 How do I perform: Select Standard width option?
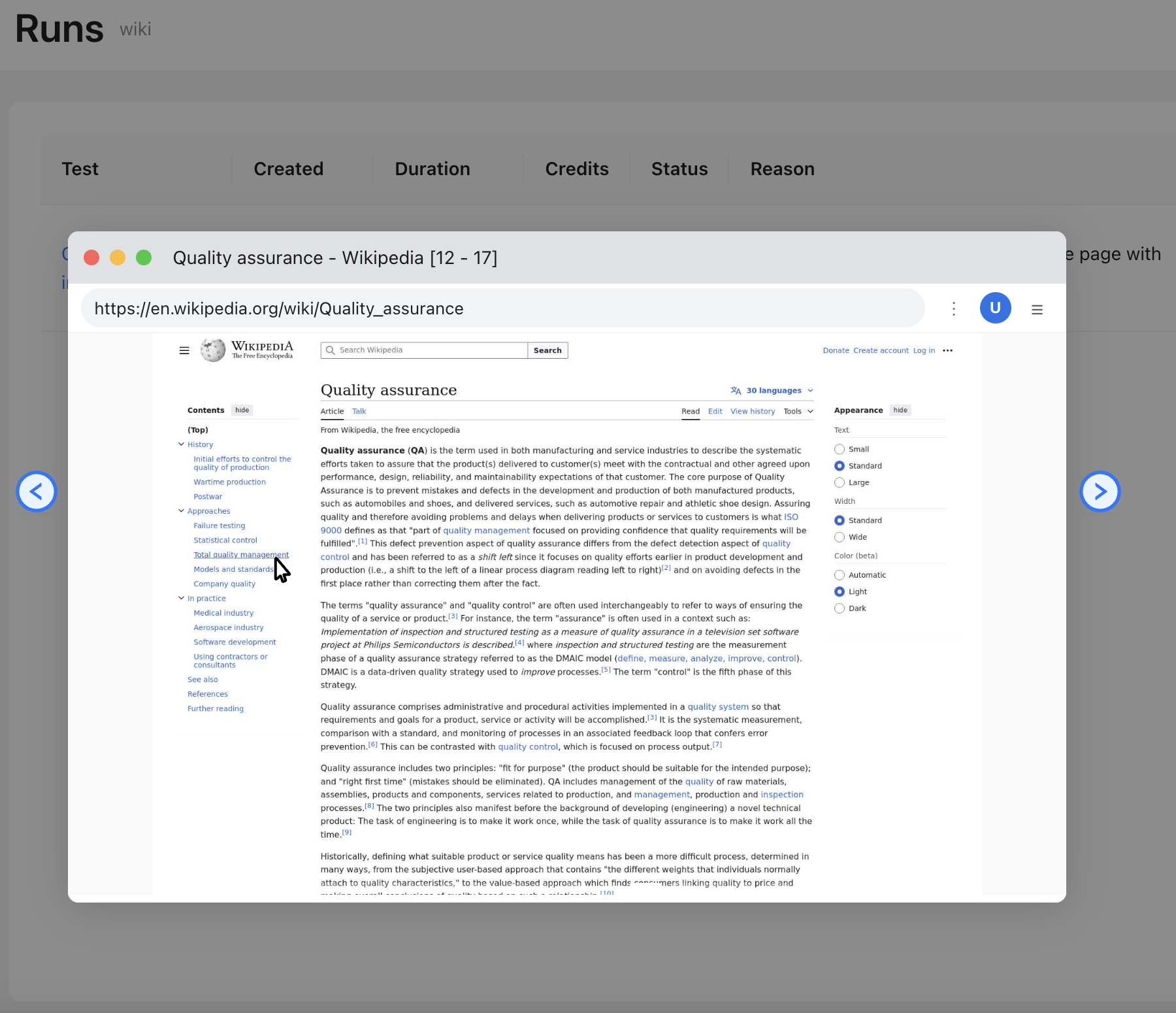coord(840,520)
